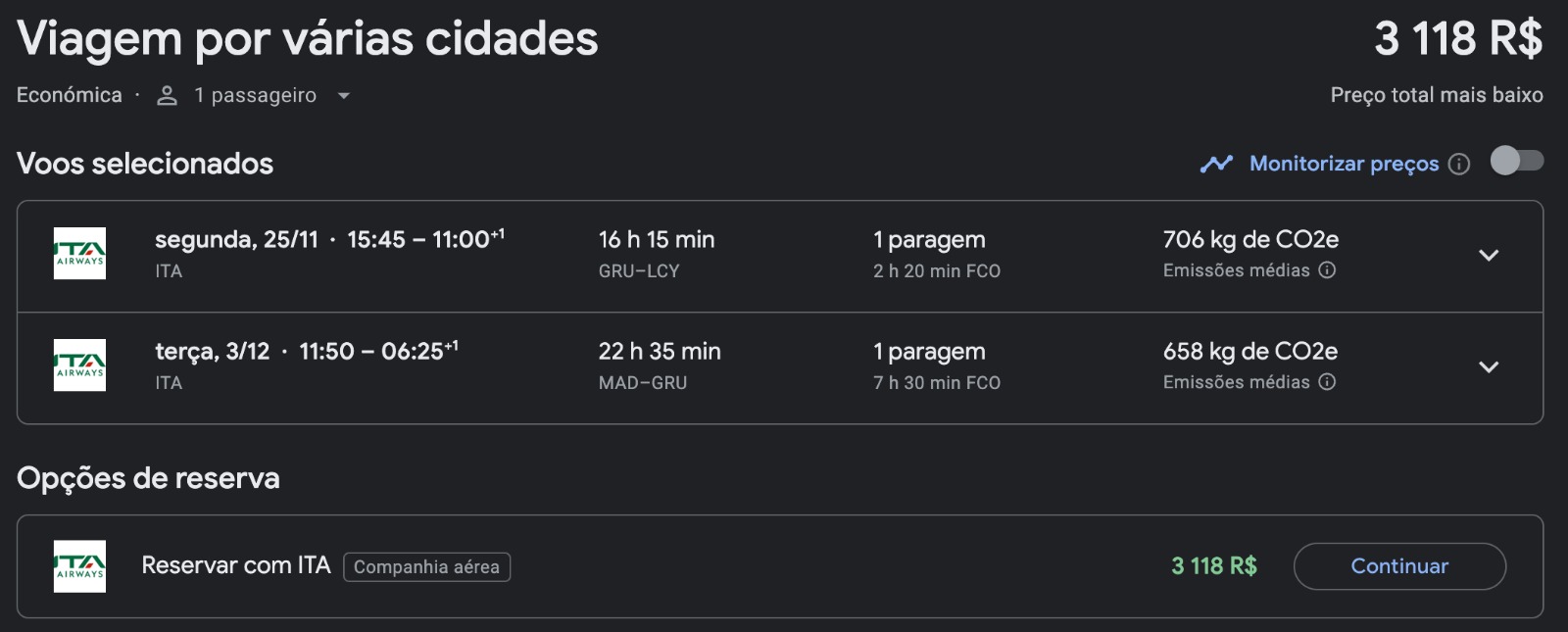Click emissions info icon for 706 kg flight
Image resolution: width=1568 pixels, height=632 pixels.
(x=1327, y=270)
